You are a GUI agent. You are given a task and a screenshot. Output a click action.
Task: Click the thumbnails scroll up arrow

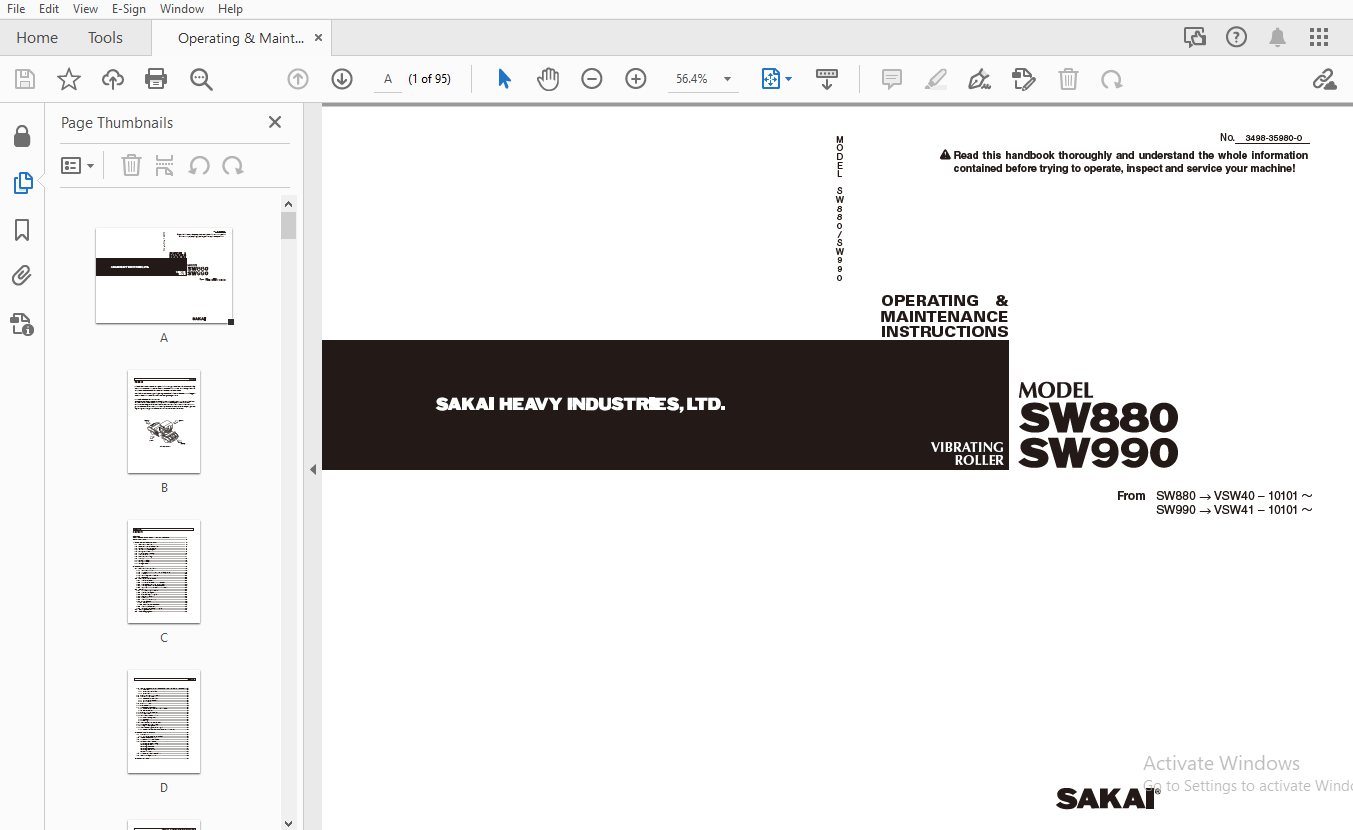288,203
